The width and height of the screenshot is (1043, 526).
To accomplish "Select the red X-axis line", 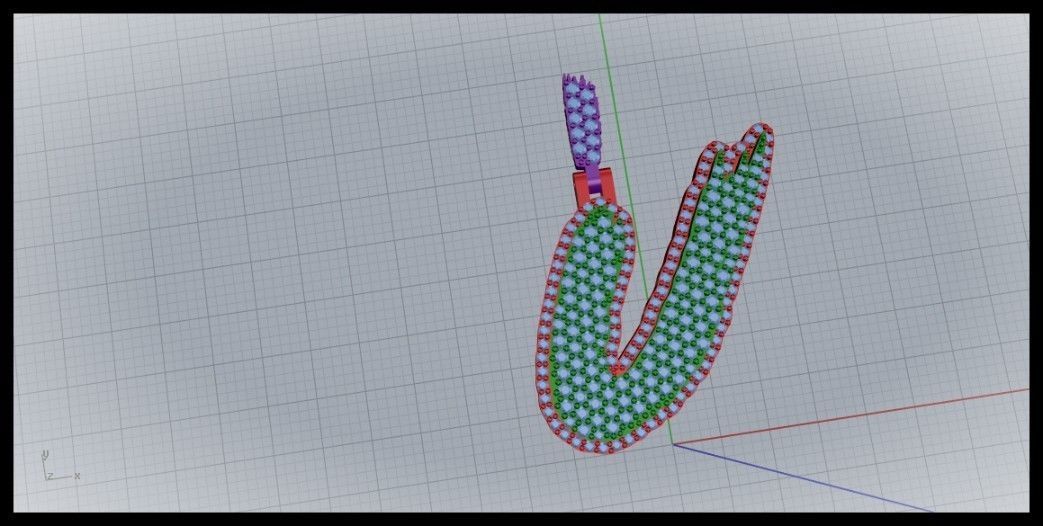I will click(851, 416).
